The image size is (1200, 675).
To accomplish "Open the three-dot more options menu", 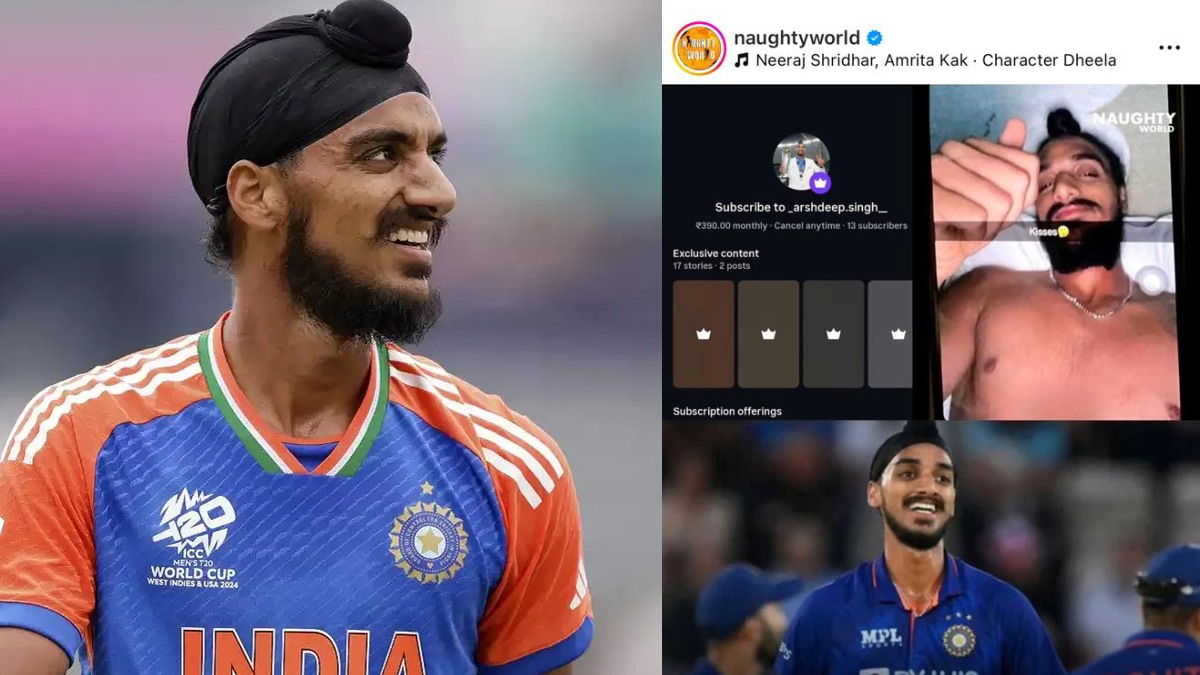I will point(1169,47).
